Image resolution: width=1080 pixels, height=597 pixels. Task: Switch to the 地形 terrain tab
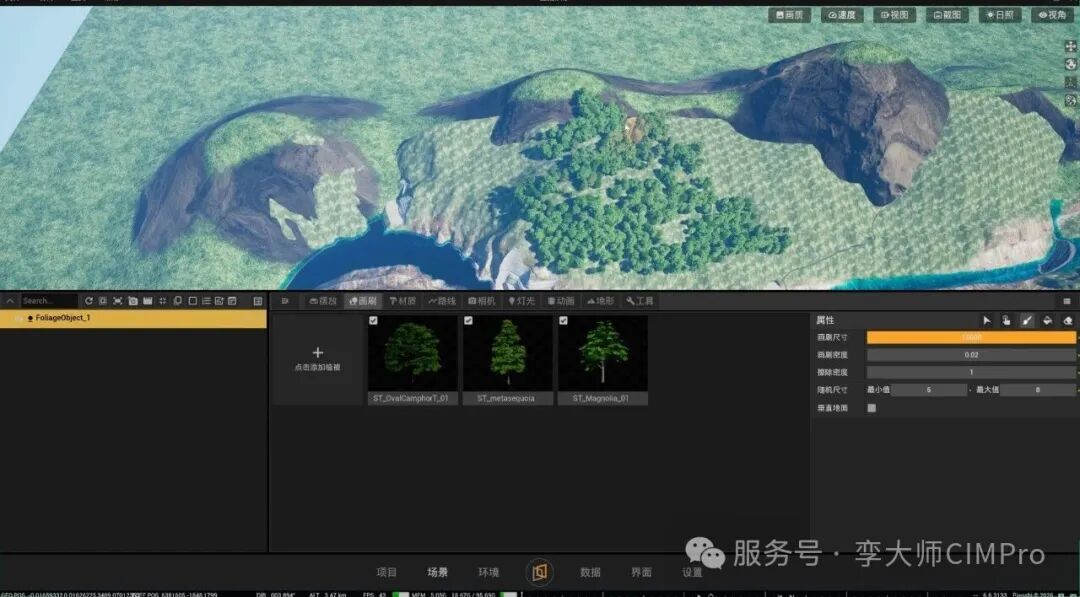click(x=601, y=301)
